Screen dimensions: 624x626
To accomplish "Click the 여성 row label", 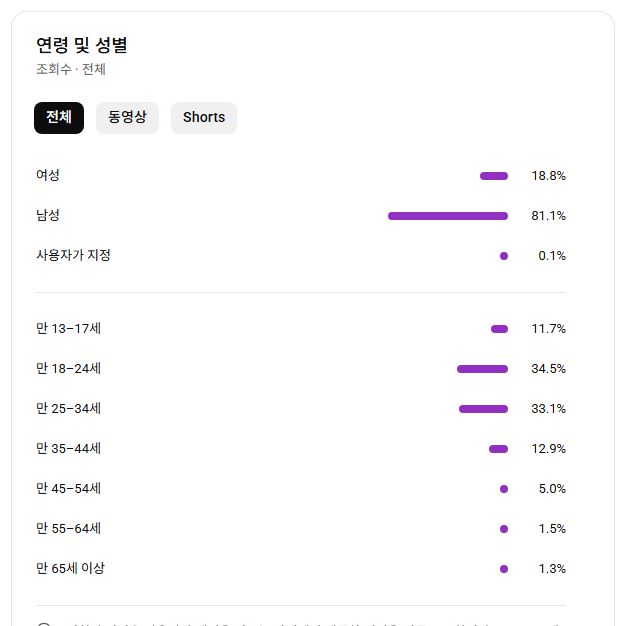I will pyautogui.click(x=48, y=175).
